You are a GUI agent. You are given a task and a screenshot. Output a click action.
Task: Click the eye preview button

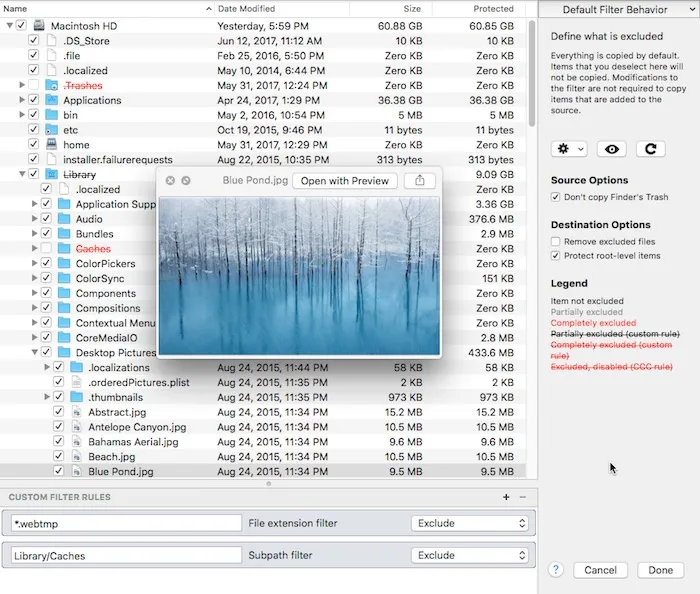click(612, 149)
